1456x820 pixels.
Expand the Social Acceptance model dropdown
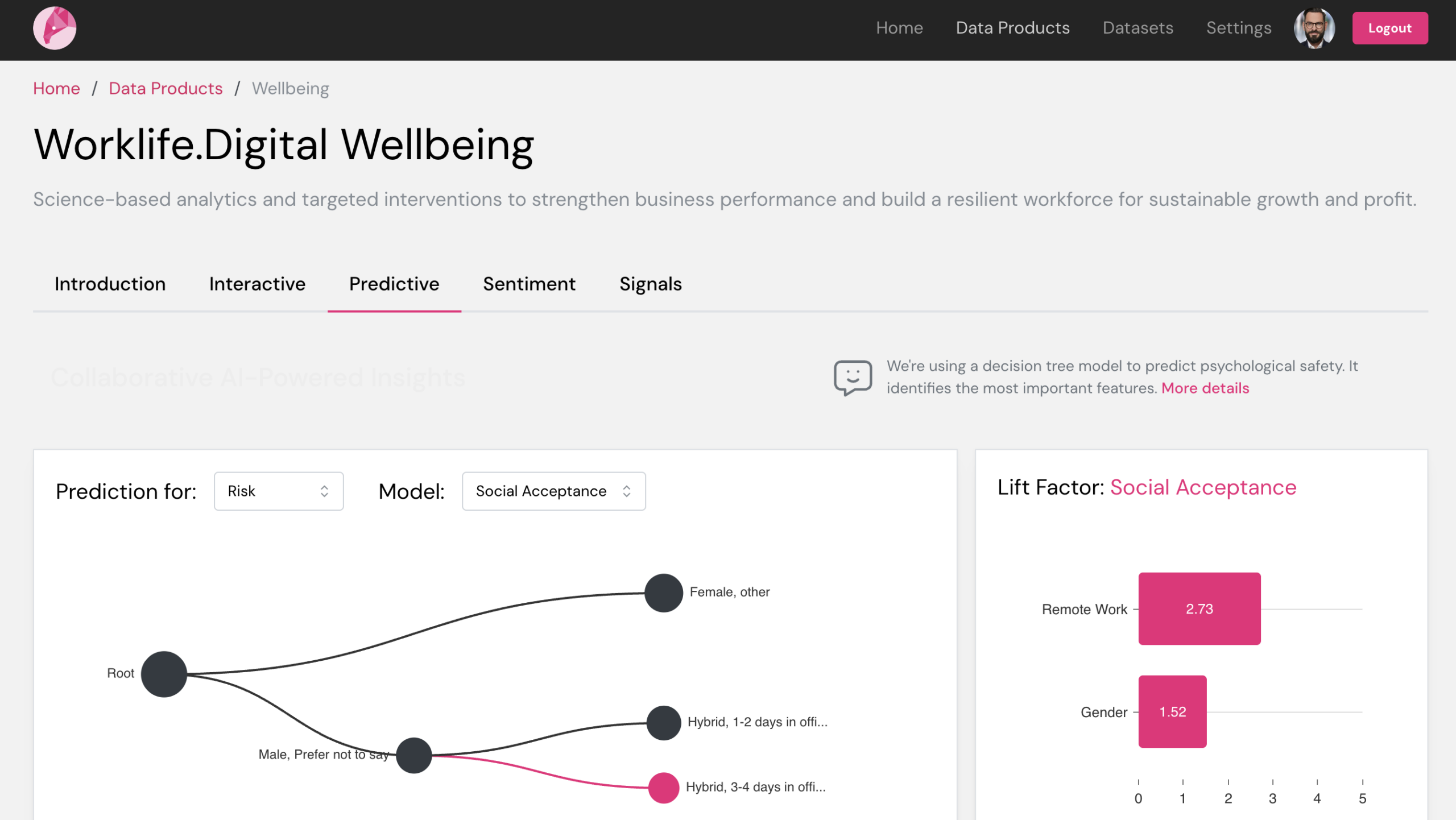pos(553,491)
